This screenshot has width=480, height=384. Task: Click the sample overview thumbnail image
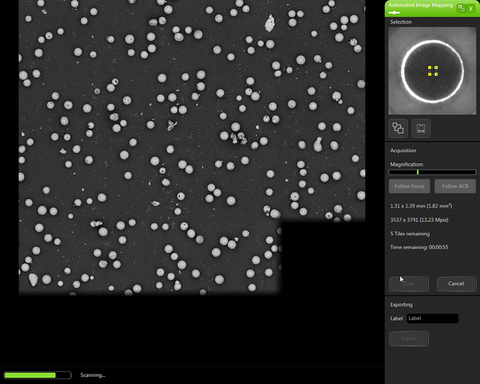pyautogui.click(x=432, y=71)
